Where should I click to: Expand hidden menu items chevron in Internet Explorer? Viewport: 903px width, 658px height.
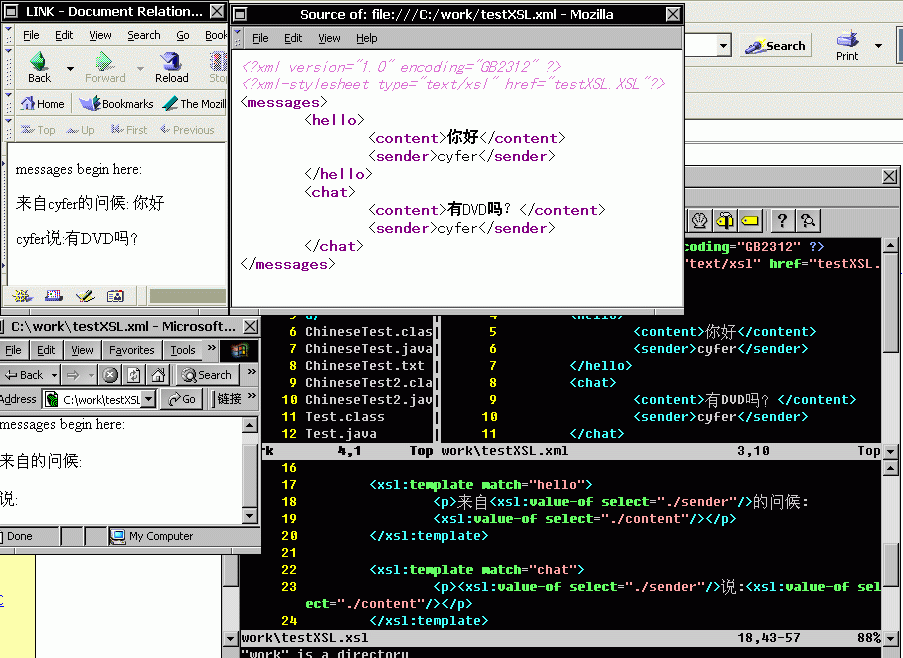[x=211, y=348]
